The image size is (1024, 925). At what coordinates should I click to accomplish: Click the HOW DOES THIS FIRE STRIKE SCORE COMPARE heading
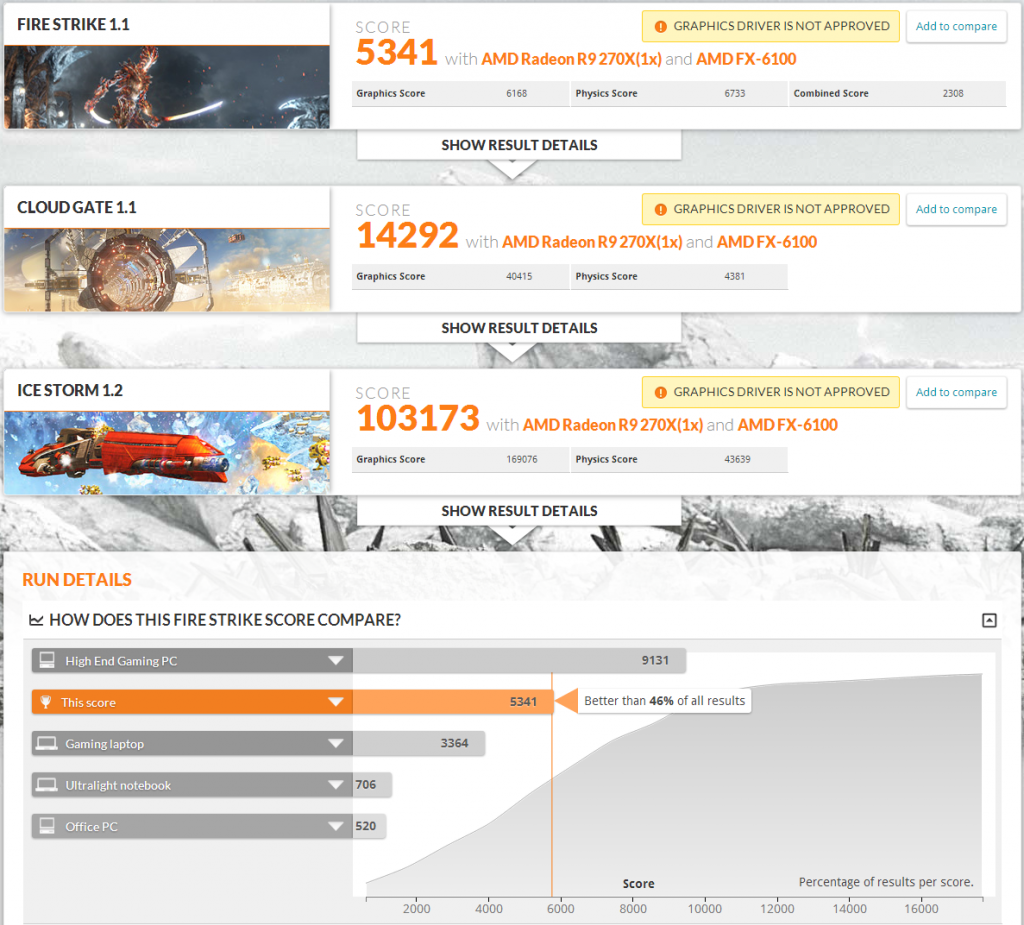(225, 620)
